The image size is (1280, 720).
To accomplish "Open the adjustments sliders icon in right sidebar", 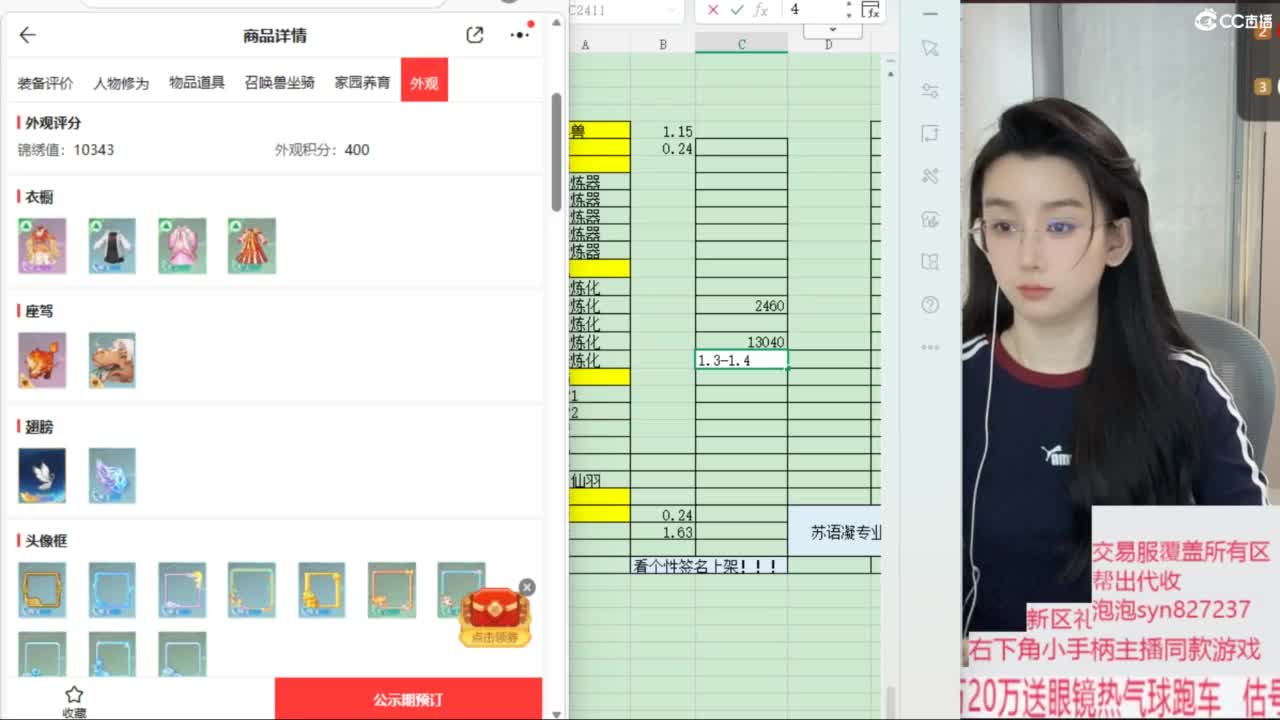I will point(930,90).
